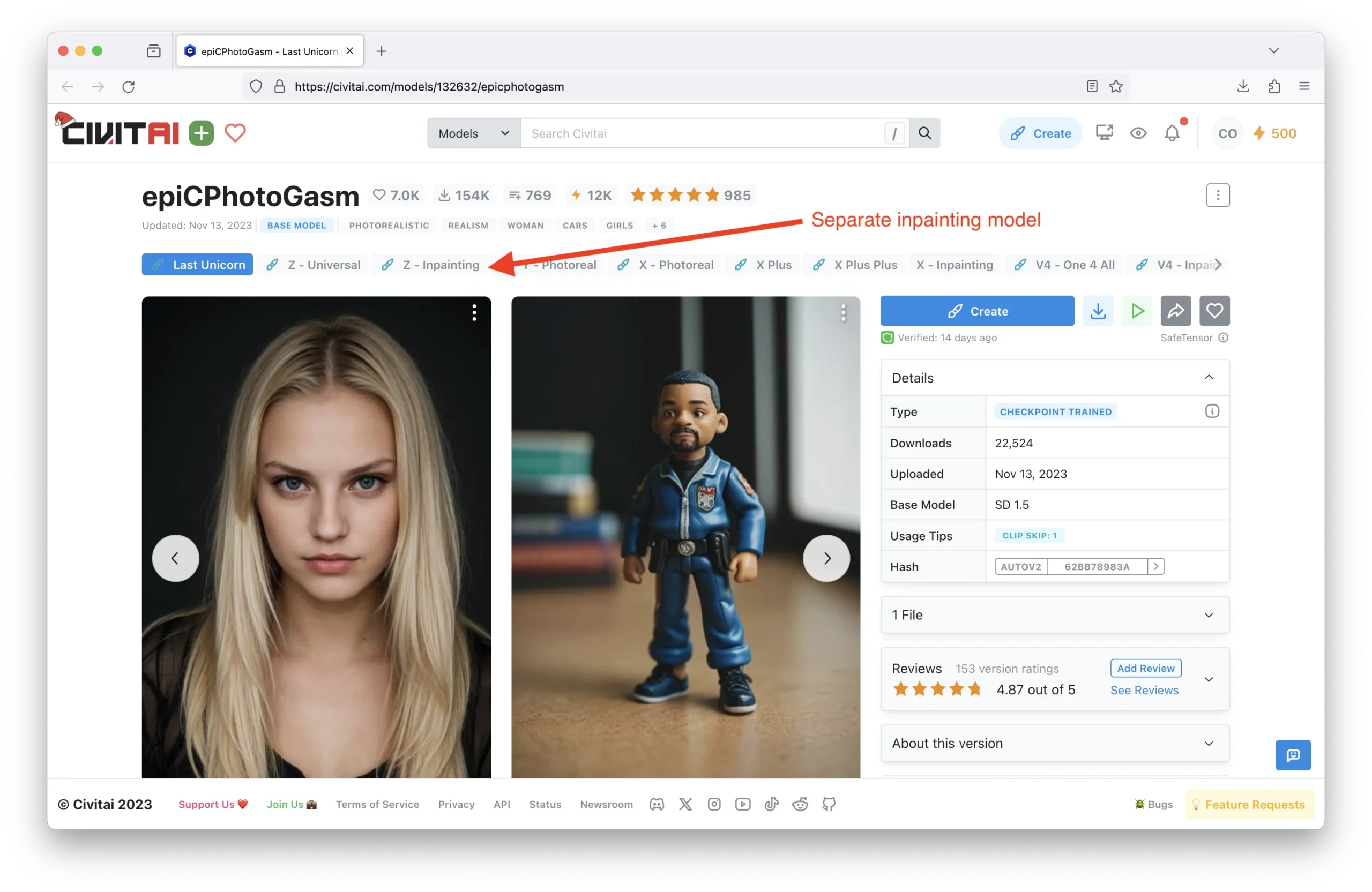Open the Reddit footer link
Viewport: 1372px width, 892px height.
coord(800,805)
